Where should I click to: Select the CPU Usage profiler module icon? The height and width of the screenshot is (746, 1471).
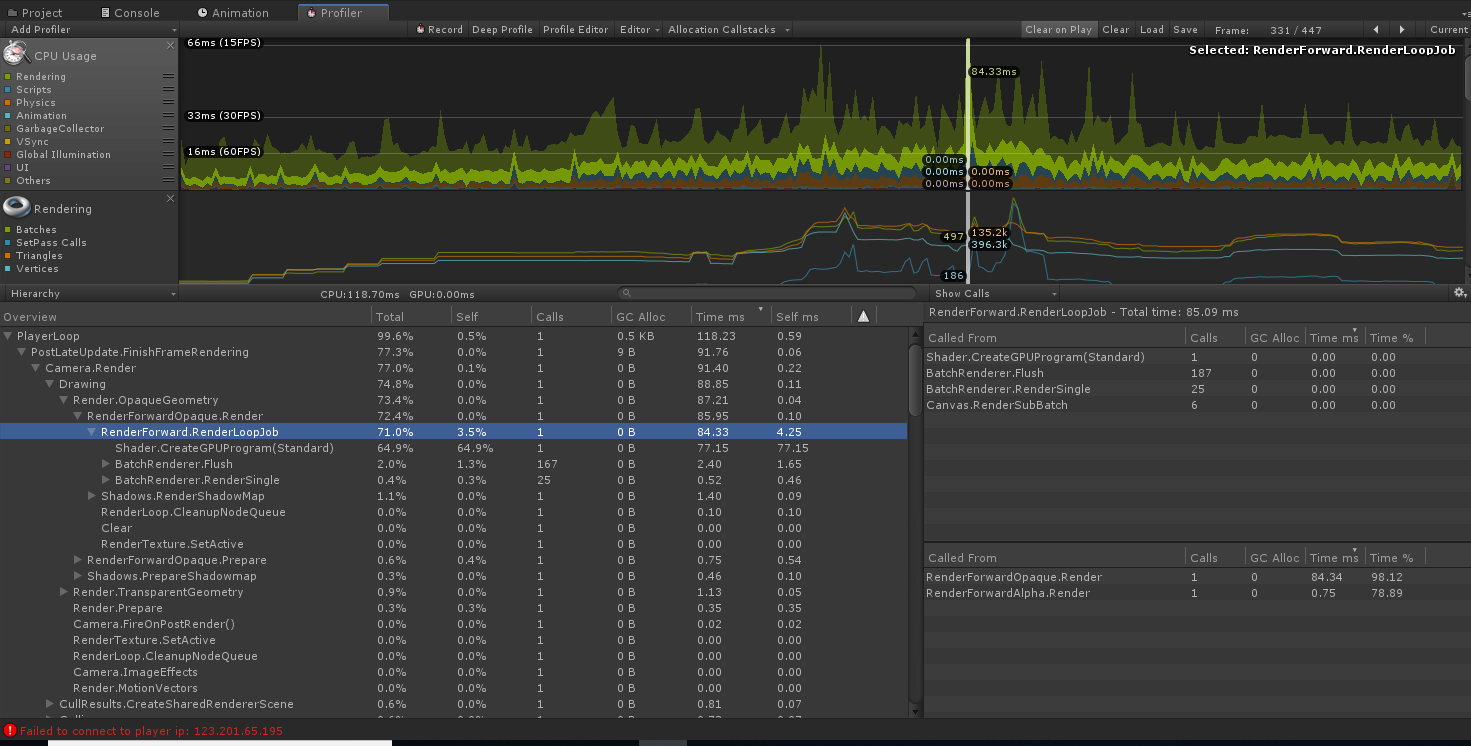pyautogui.click(x=15, y=55)
